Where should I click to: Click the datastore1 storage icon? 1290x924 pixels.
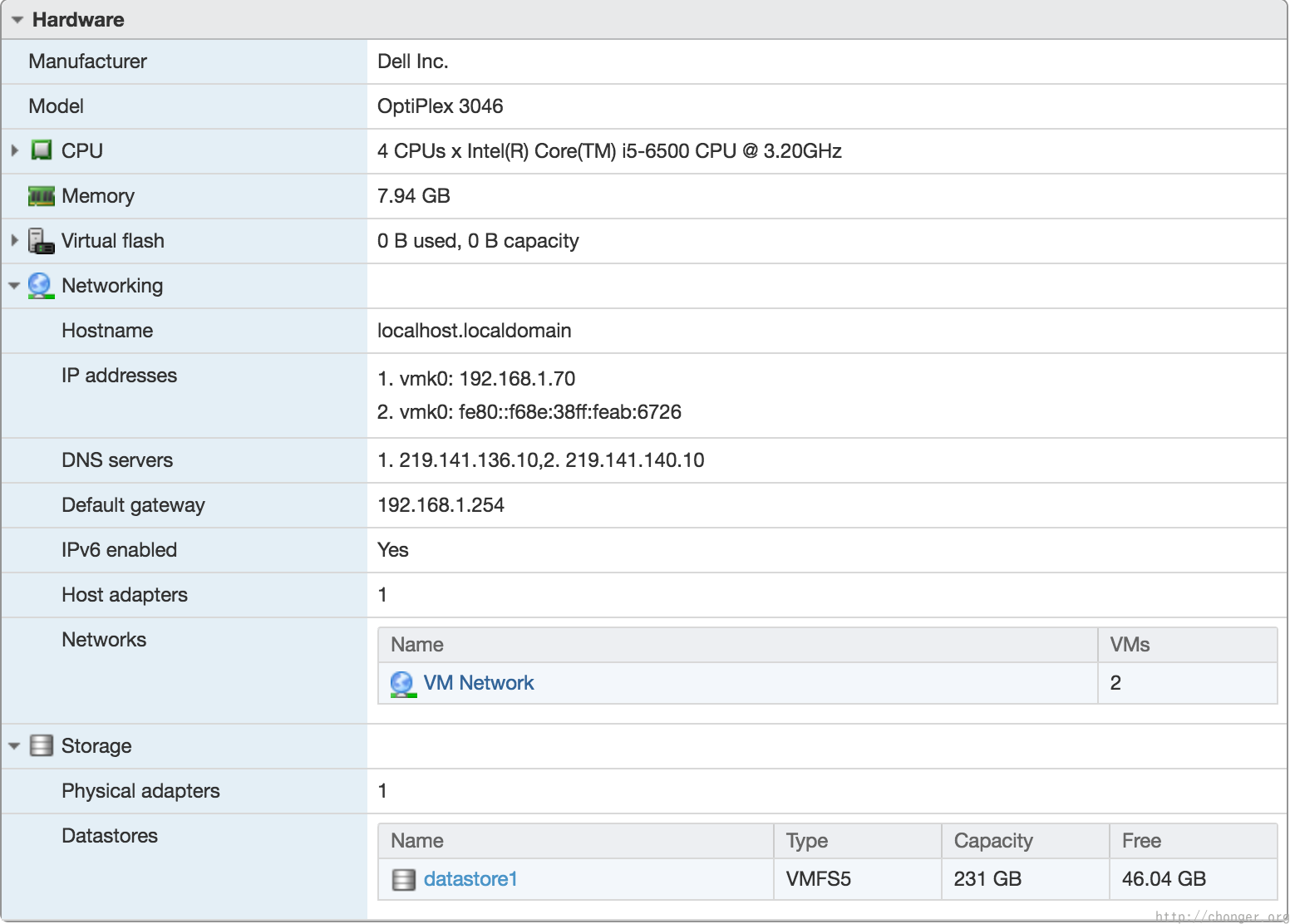click(404, 879)
